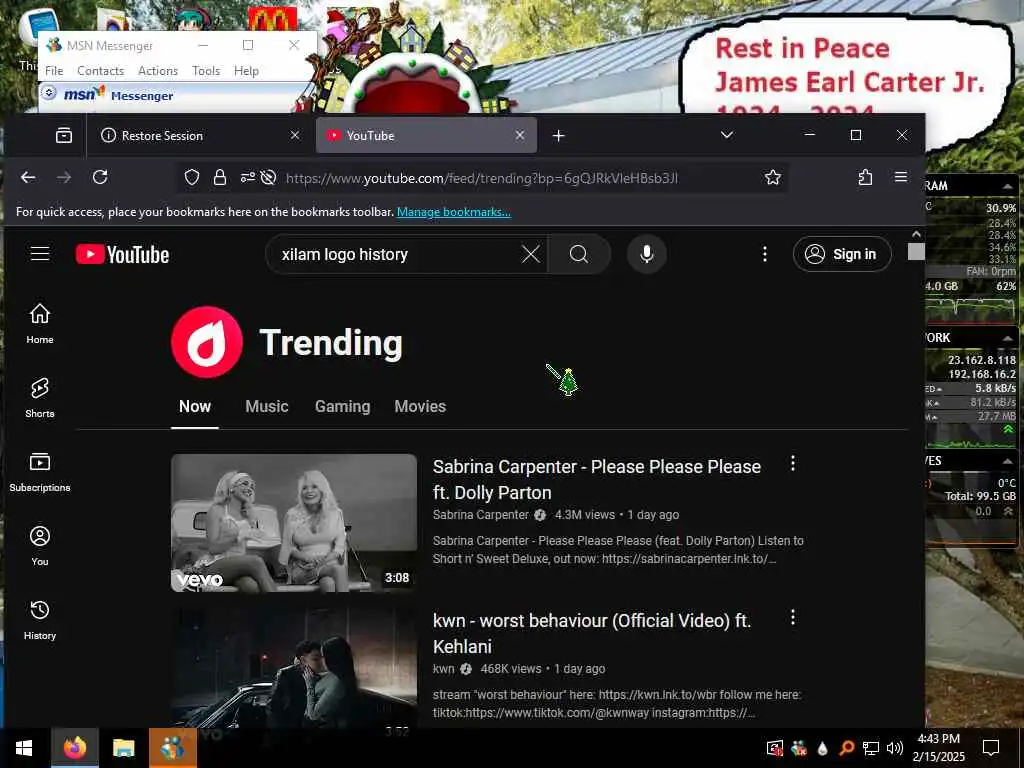Open File Explorer from the taskbar

point(123,748)
